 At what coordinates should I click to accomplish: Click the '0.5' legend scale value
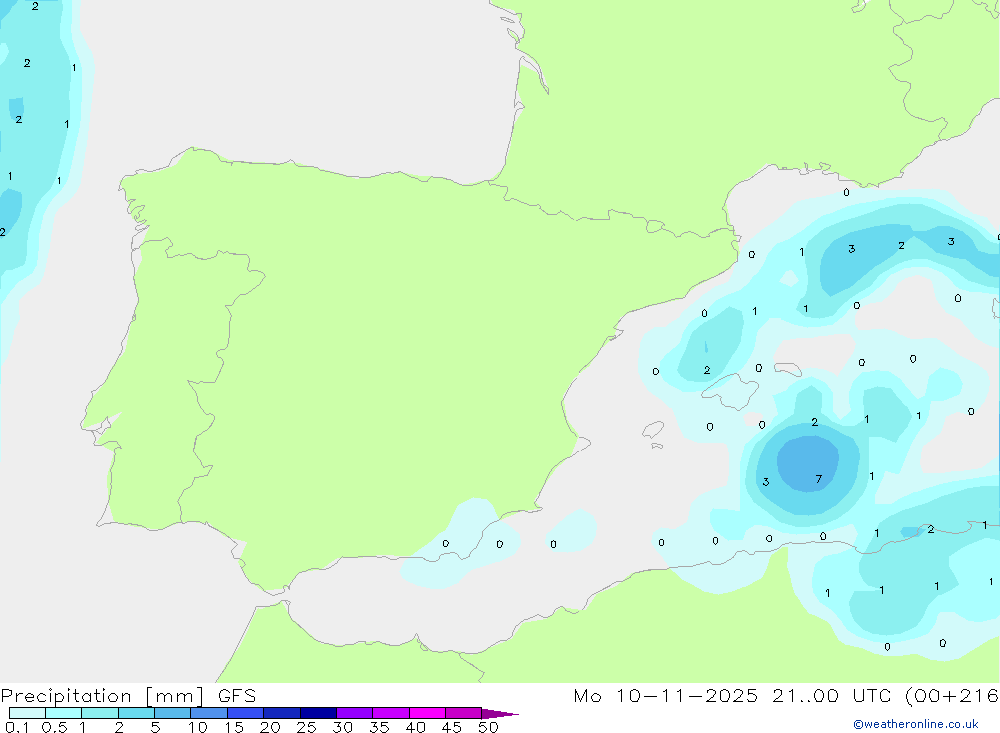(54, 727)
